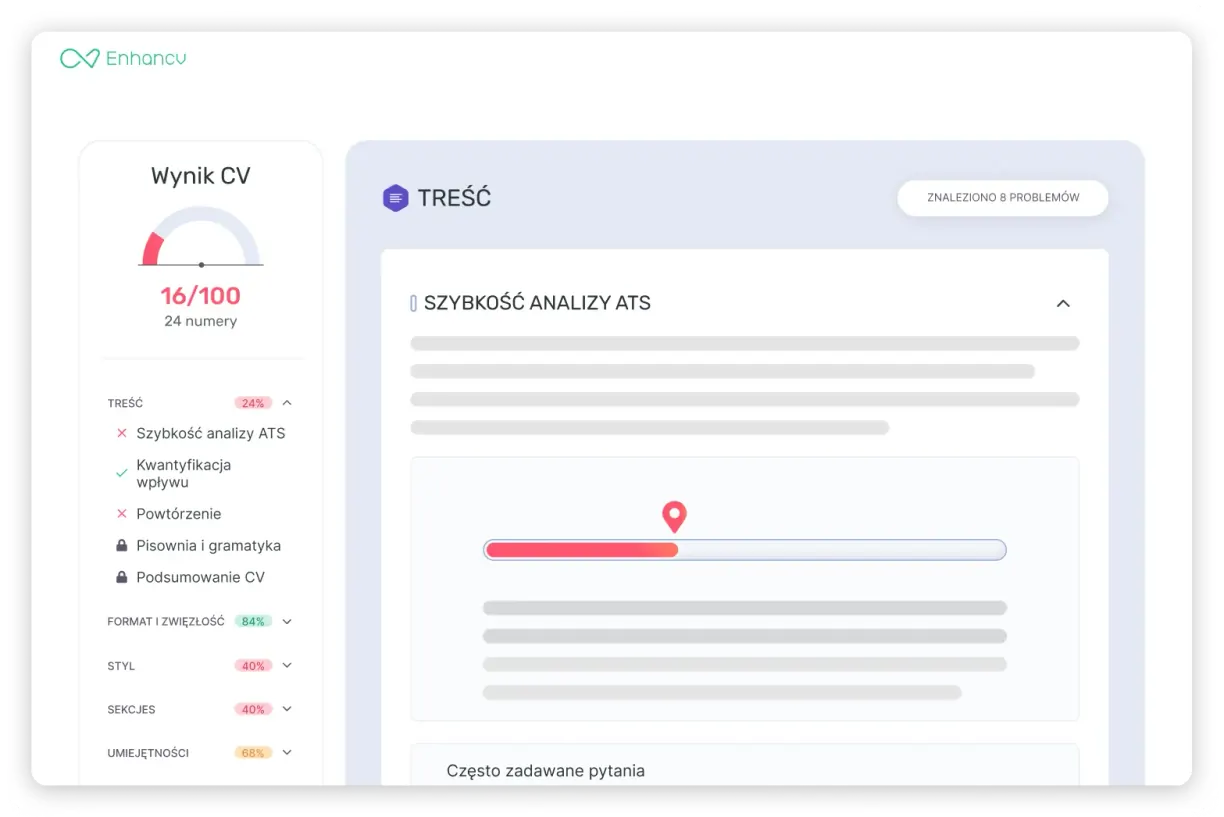The height and width of the screenshot is (817, 1224).
Task: Click the 68% UMIEJĘTNOŚCI badge
Action: tap(253, 752)
